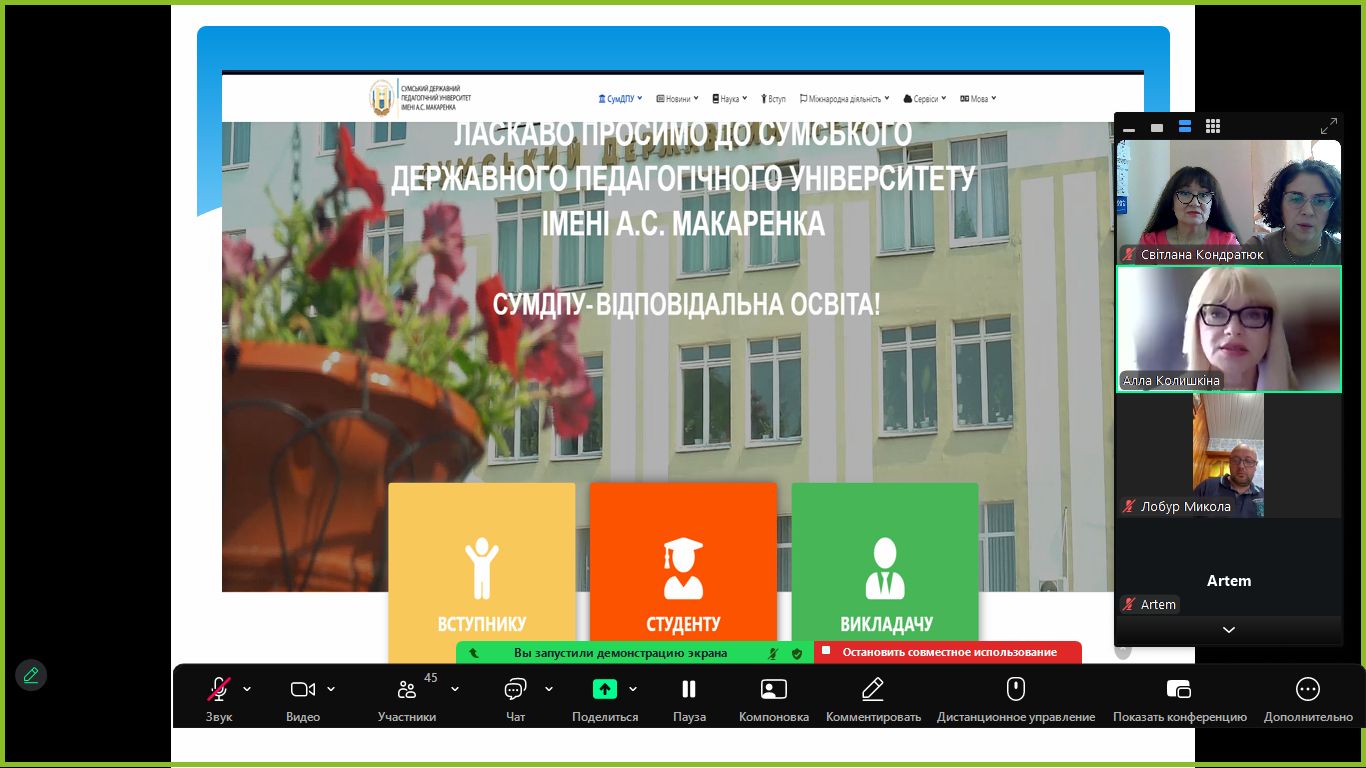The width and height of the screenshot is (1366, 768).
Task: Open the Сервіси website menu
Action: click(x=925, y=99)
